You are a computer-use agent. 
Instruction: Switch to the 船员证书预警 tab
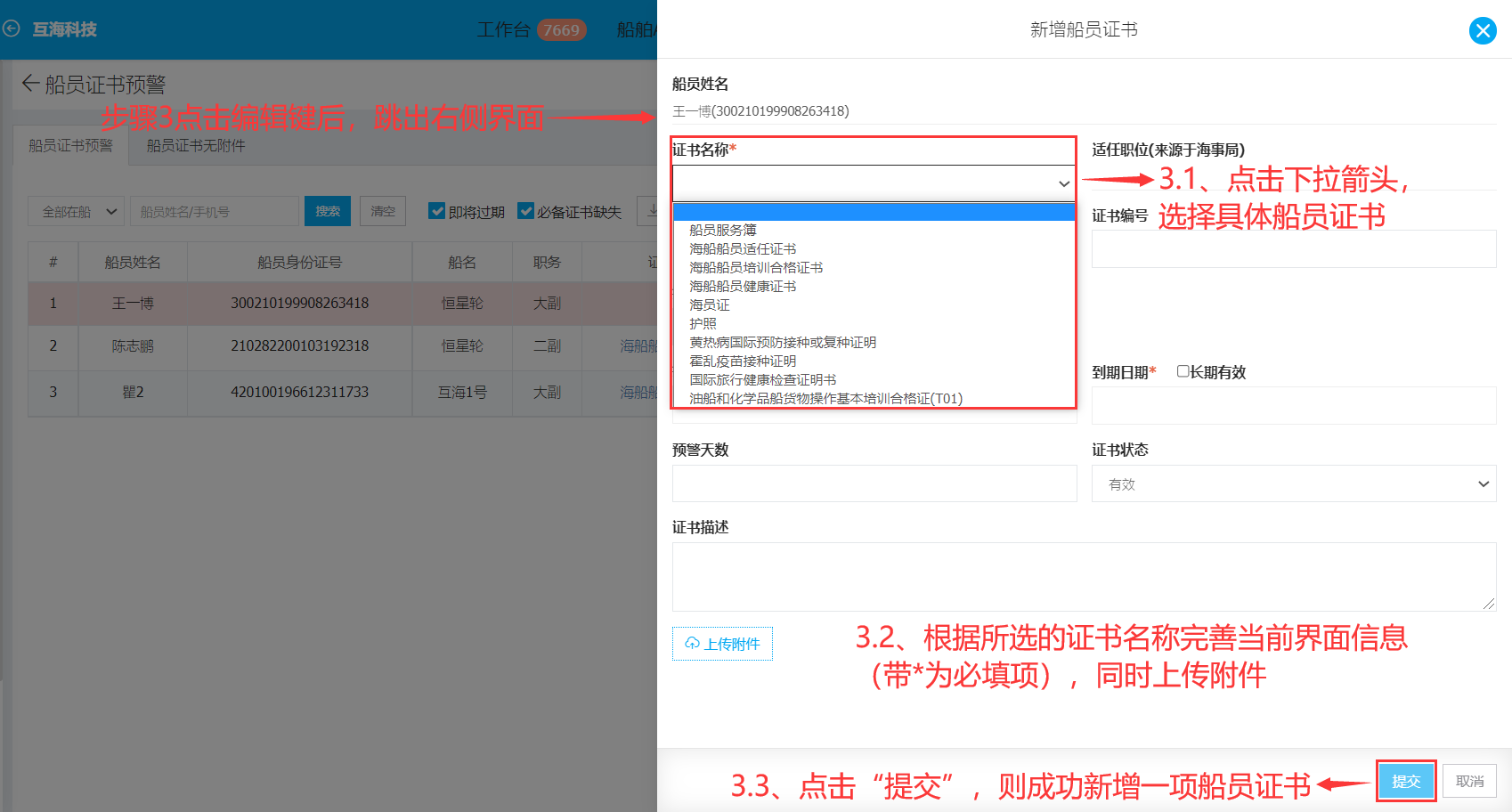70,145
